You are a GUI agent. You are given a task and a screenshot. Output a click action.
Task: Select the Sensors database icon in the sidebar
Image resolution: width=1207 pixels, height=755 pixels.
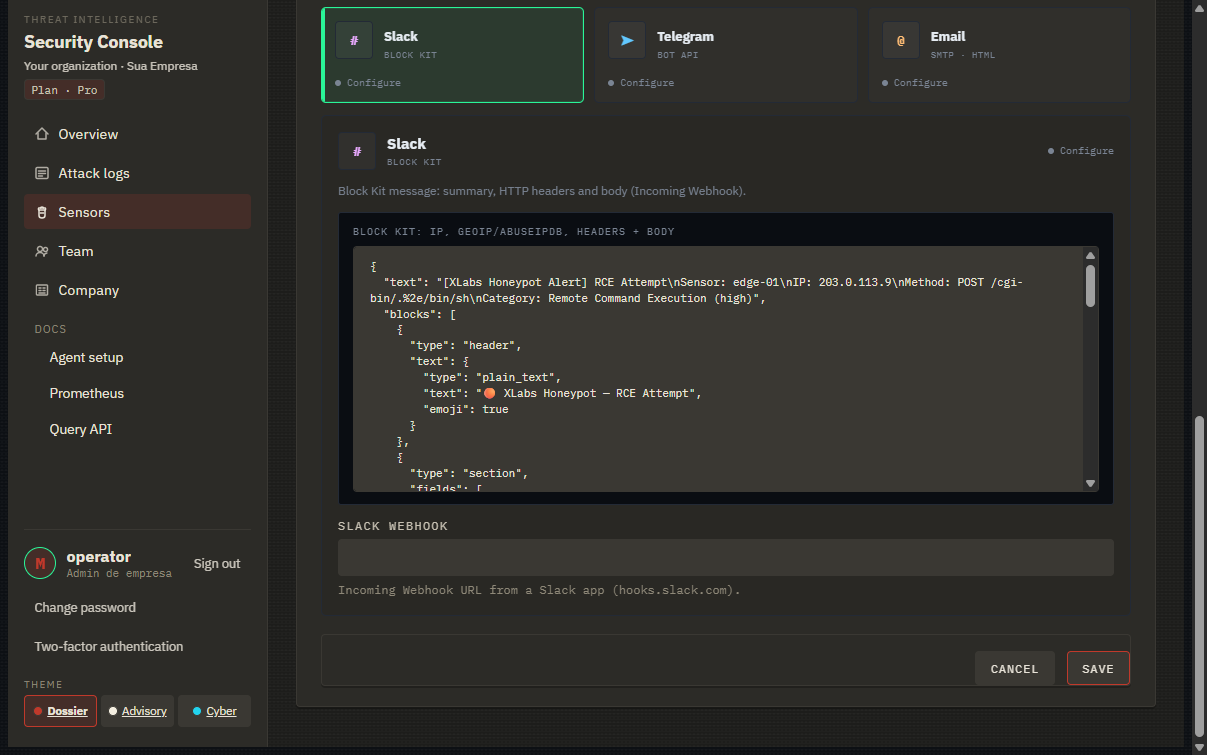coord(42,212)
